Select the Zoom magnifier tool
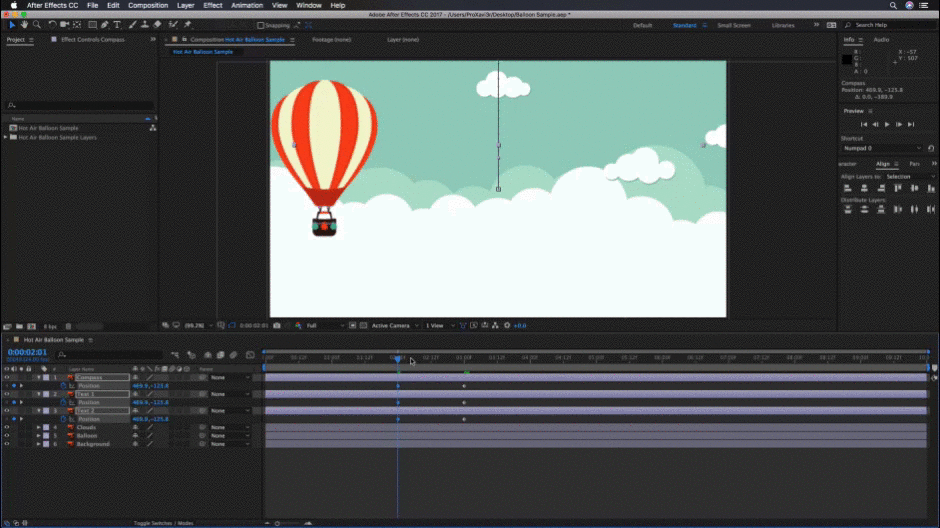940x528 pixels. (x=37, y=25)
